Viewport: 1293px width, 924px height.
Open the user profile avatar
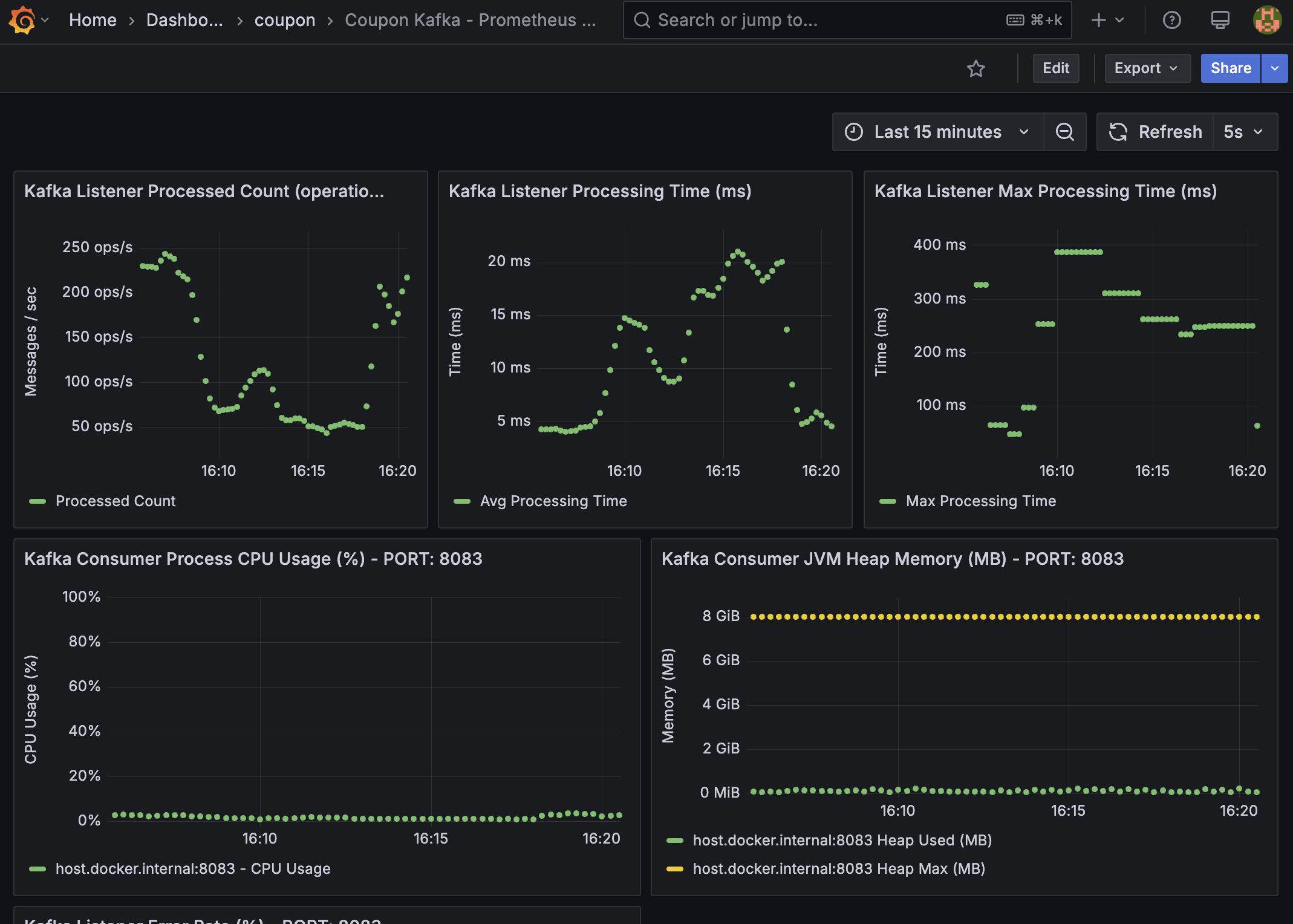(x=1267, y=20)
